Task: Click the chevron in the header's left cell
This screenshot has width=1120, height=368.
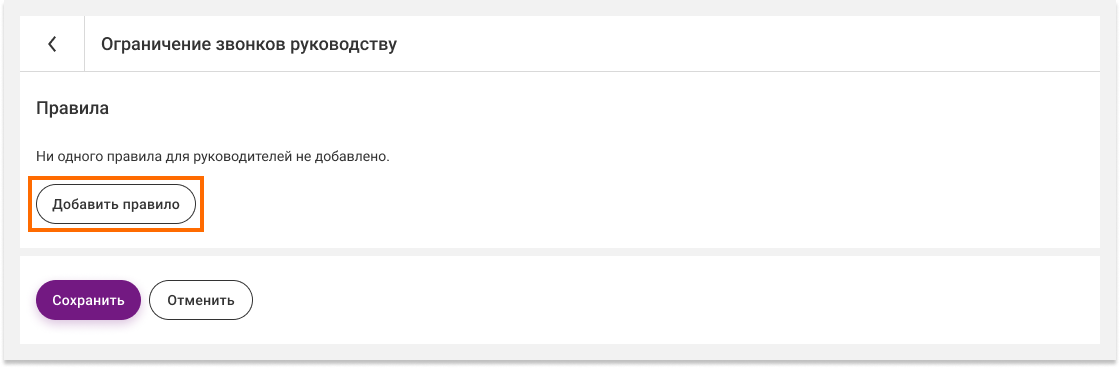Action: [52, 44]
